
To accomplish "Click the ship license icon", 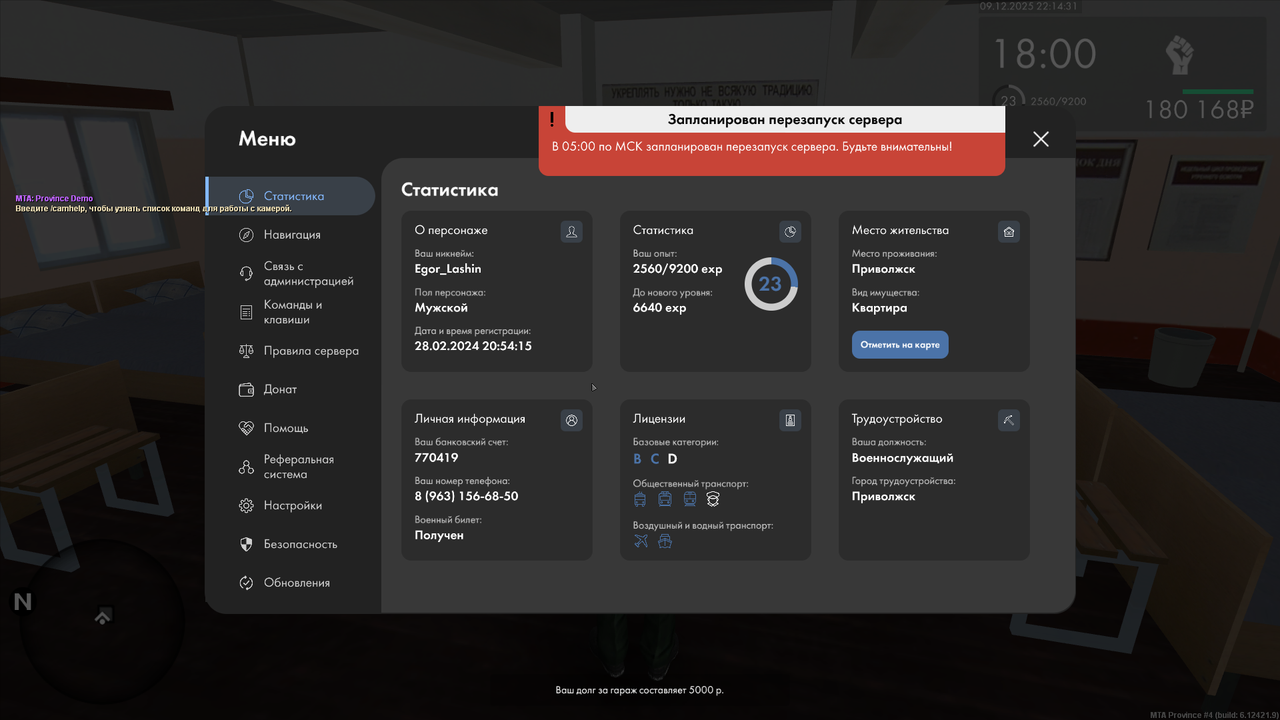I will (x=665, y=541).
